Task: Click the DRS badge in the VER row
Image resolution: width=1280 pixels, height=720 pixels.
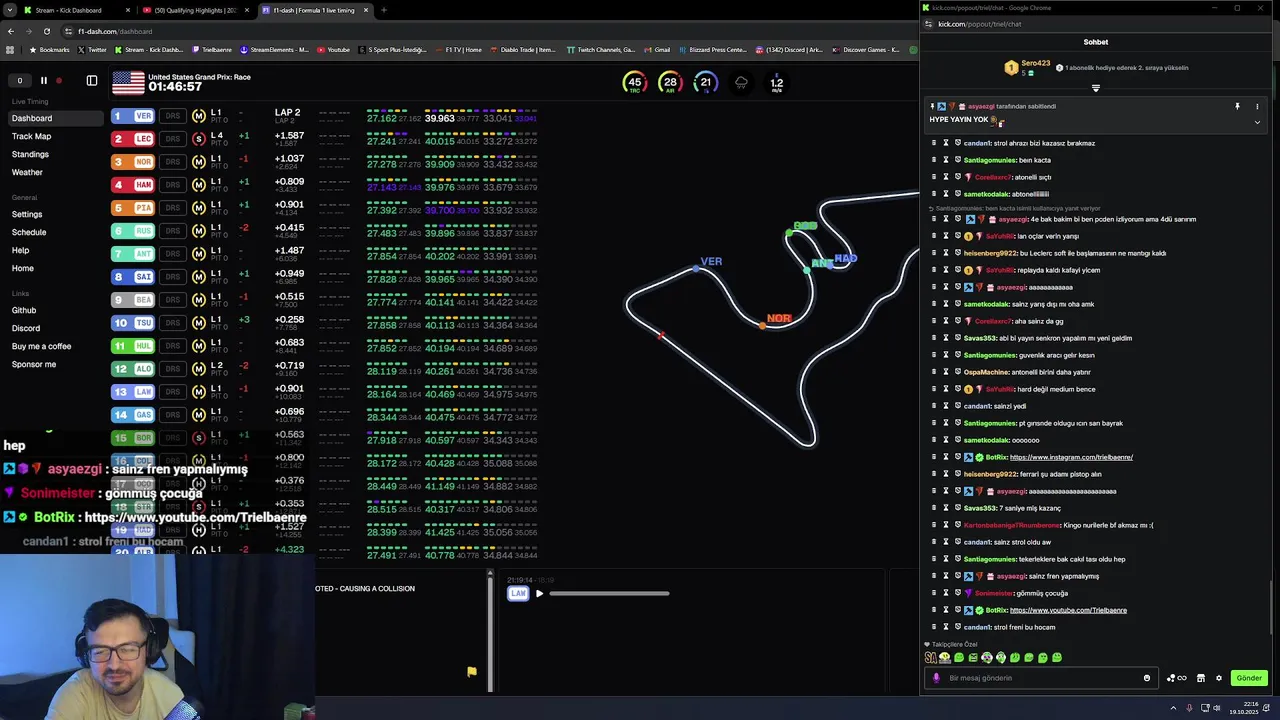Action: (173, 116)
